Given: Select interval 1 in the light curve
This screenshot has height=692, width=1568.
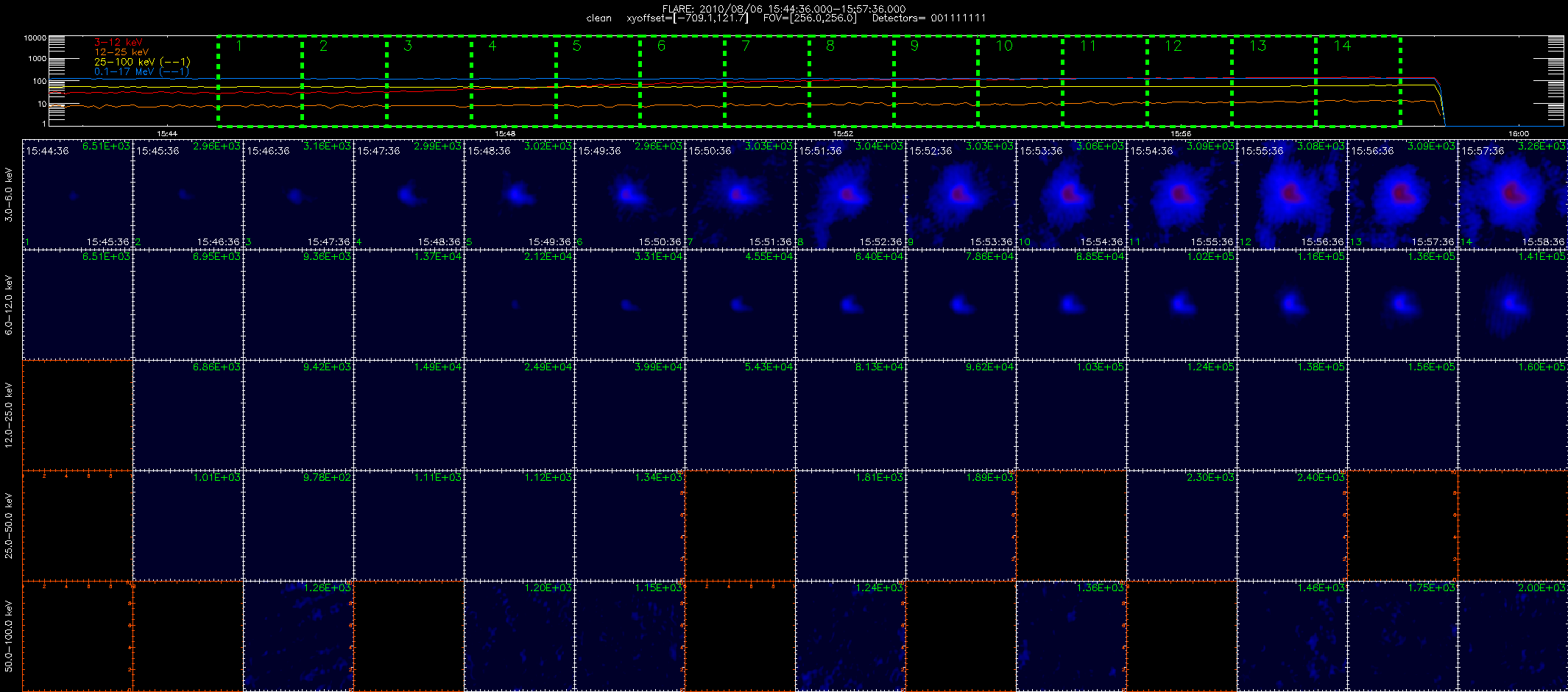Looking at the screenshot, I should tap(260, 81).
